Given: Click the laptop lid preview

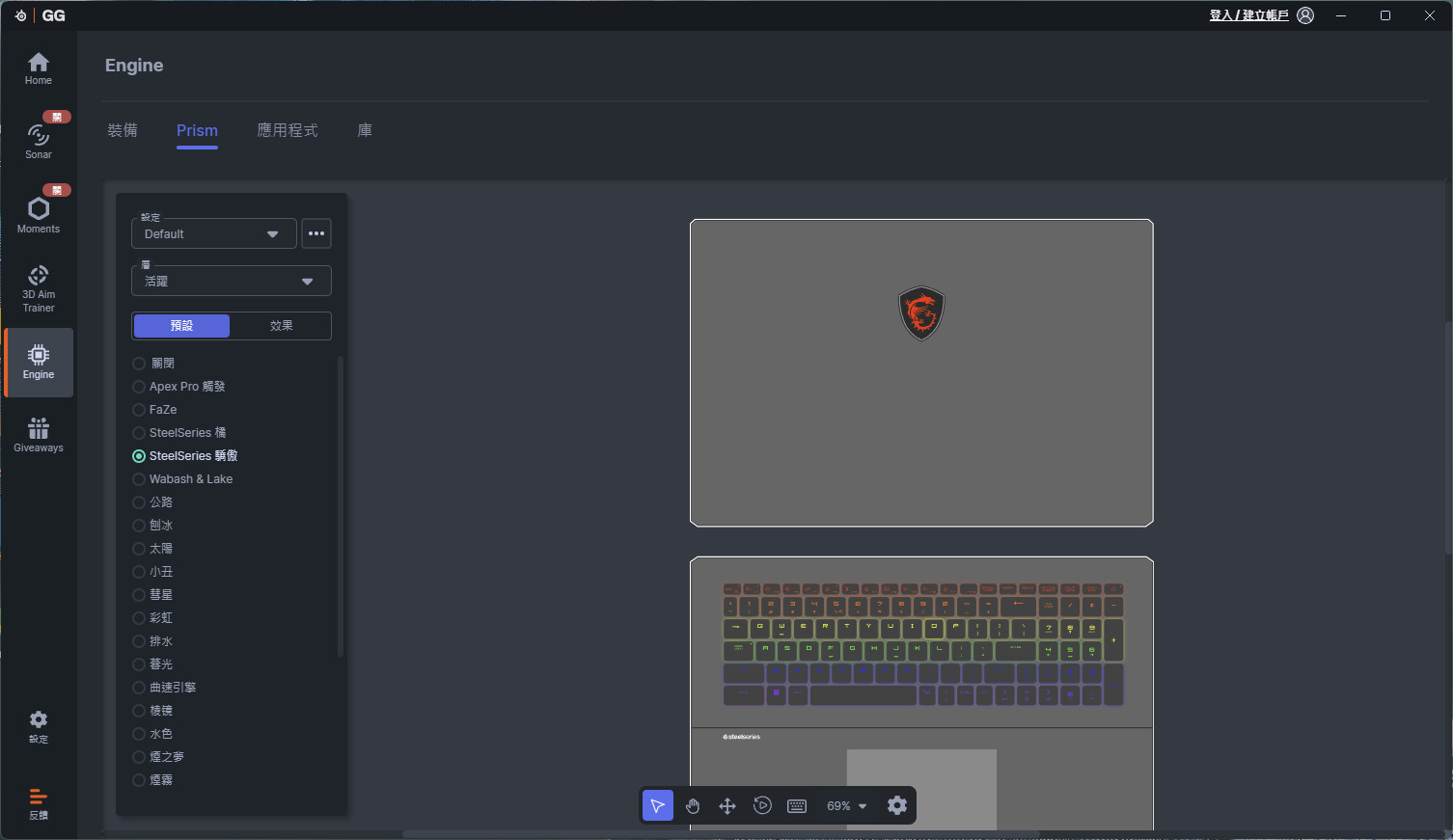Looking at the screenshot, I should [x=921, y=373].
